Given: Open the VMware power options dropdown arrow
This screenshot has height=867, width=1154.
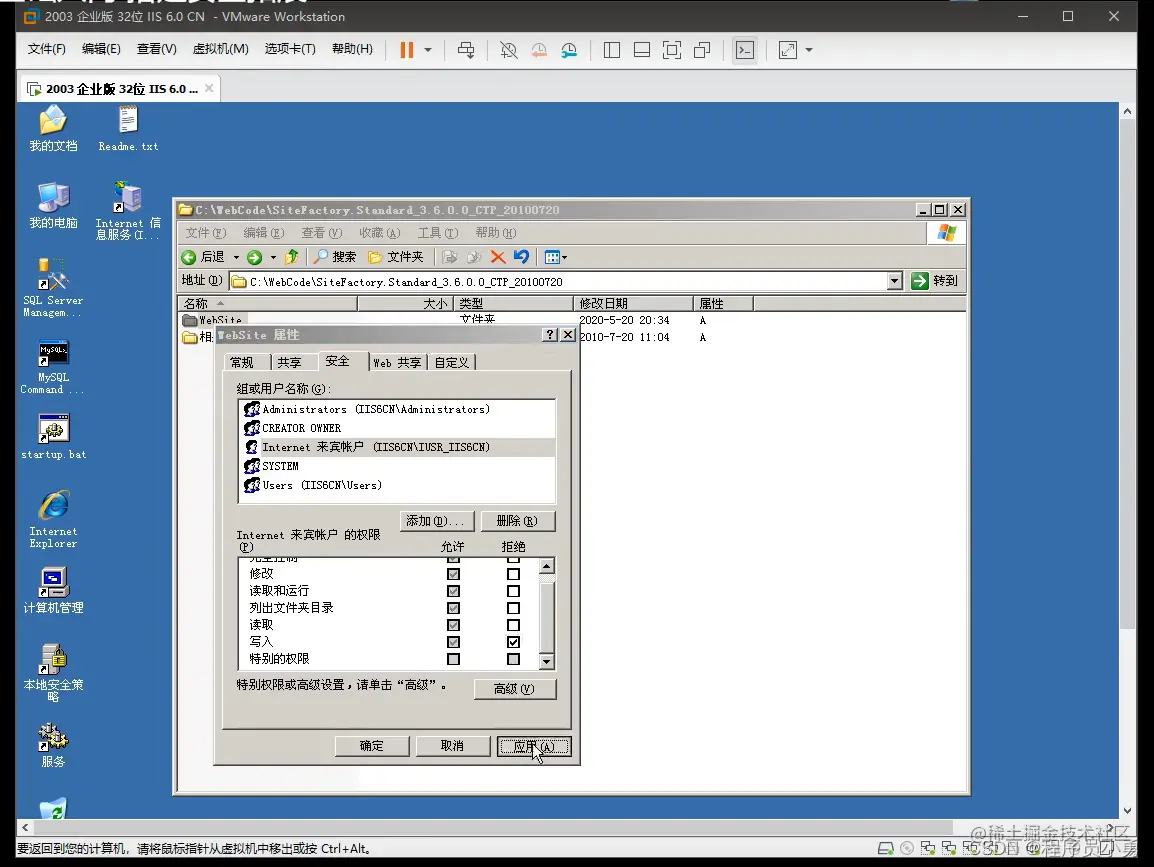Looking at the screenshot, I should click(428, 50).
